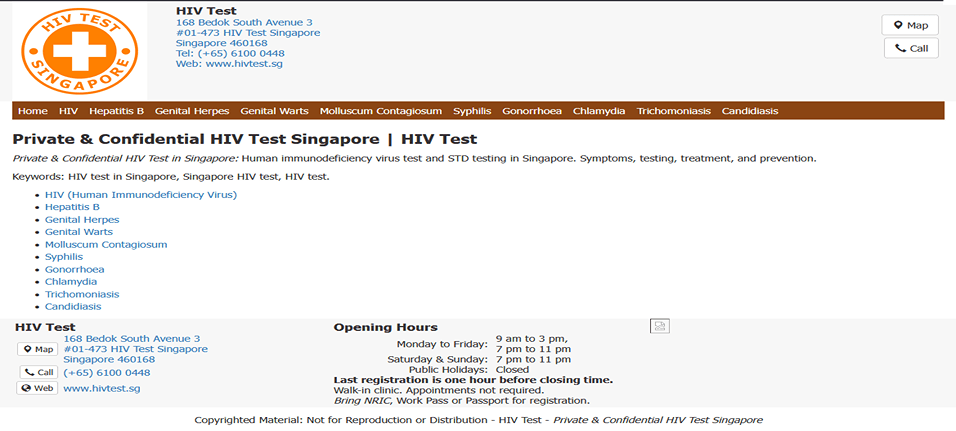956x431 pixels.
Task: Click the 'Public Holidays:' label
Action: (x=449, y=369)
